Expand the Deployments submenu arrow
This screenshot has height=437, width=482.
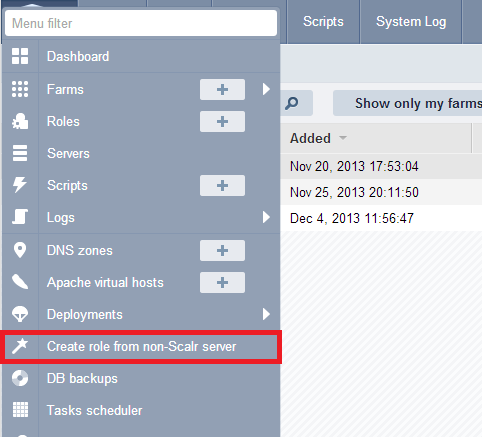(266, 314)
